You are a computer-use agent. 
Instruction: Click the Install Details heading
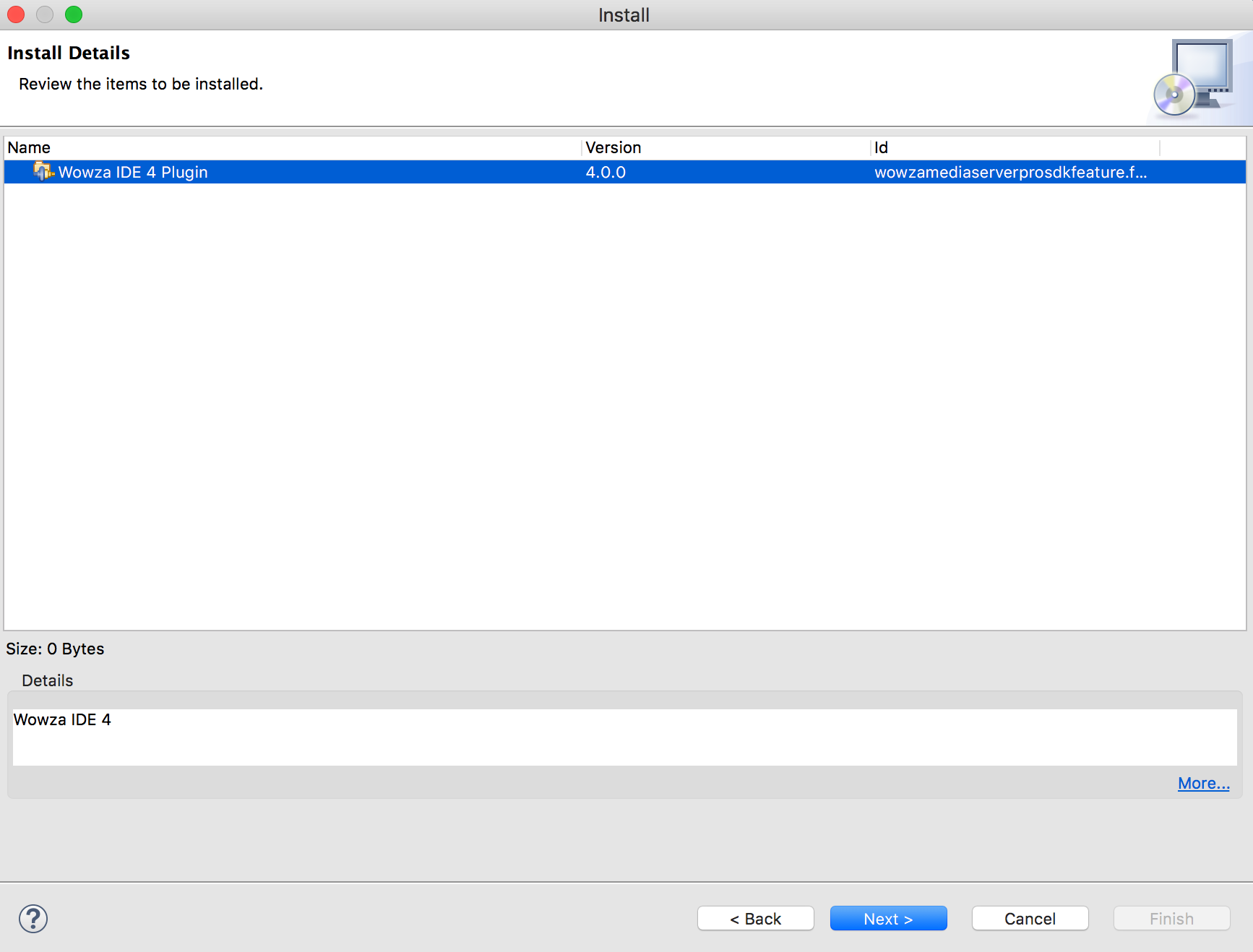[69, 53]
